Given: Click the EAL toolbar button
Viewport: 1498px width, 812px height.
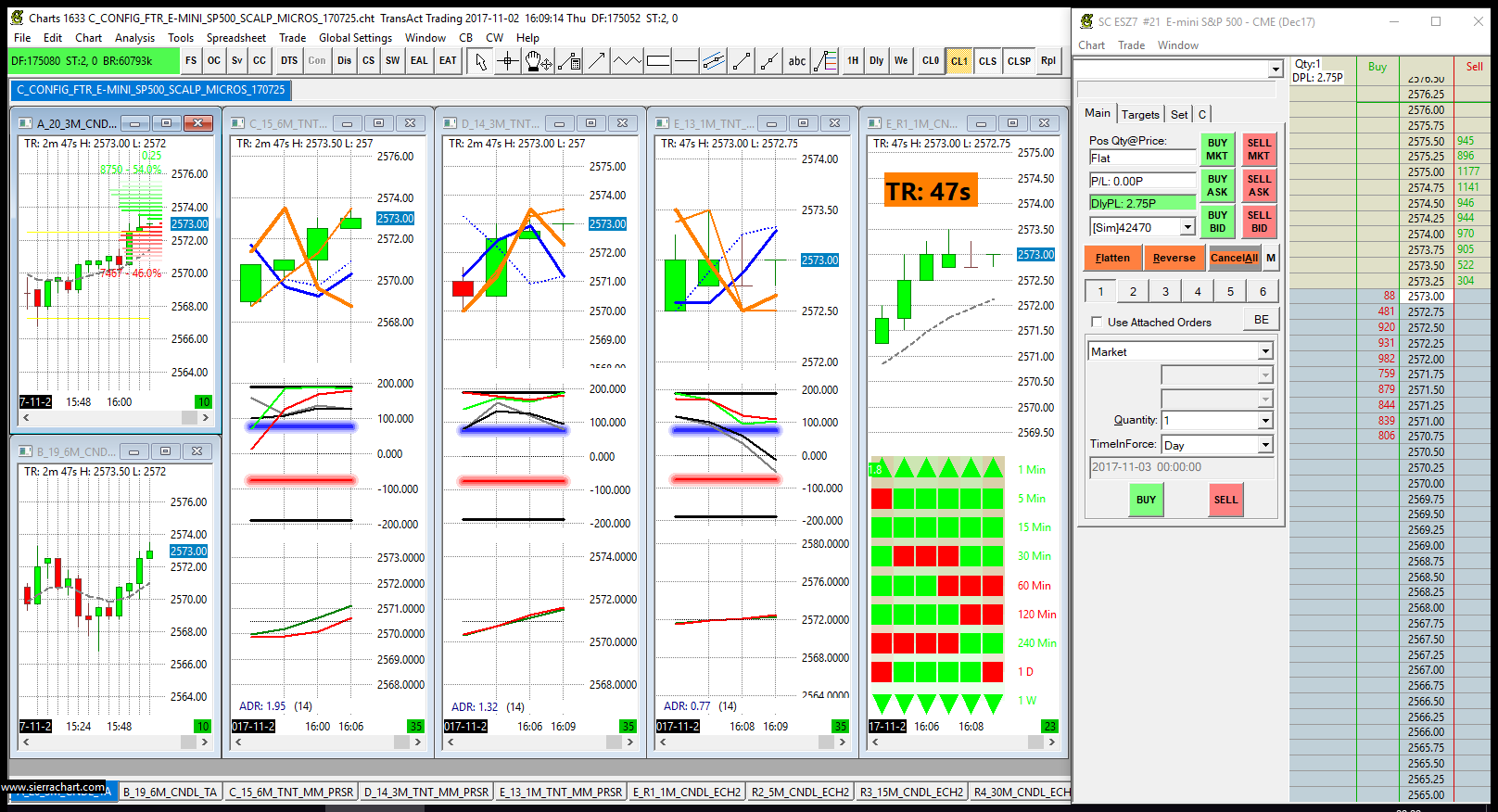Looking at the screenshot, I should [419, 61].
